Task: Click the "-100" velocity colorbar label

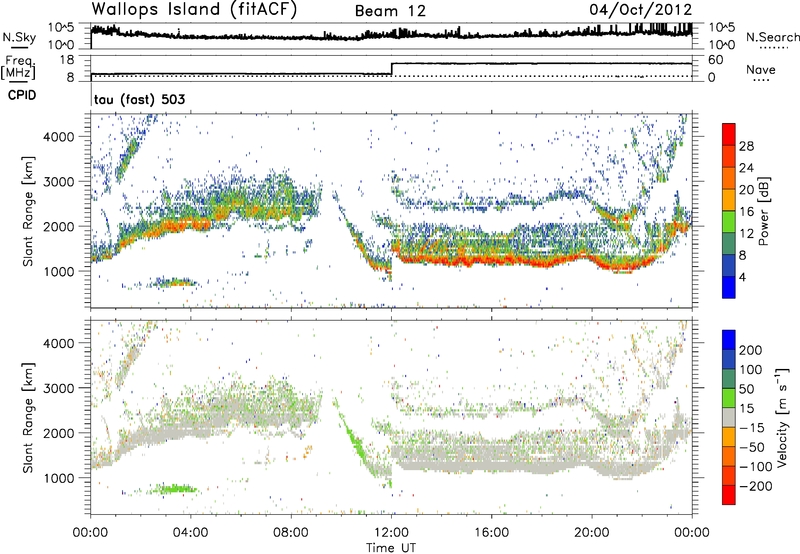Action: tap(756, 467)
